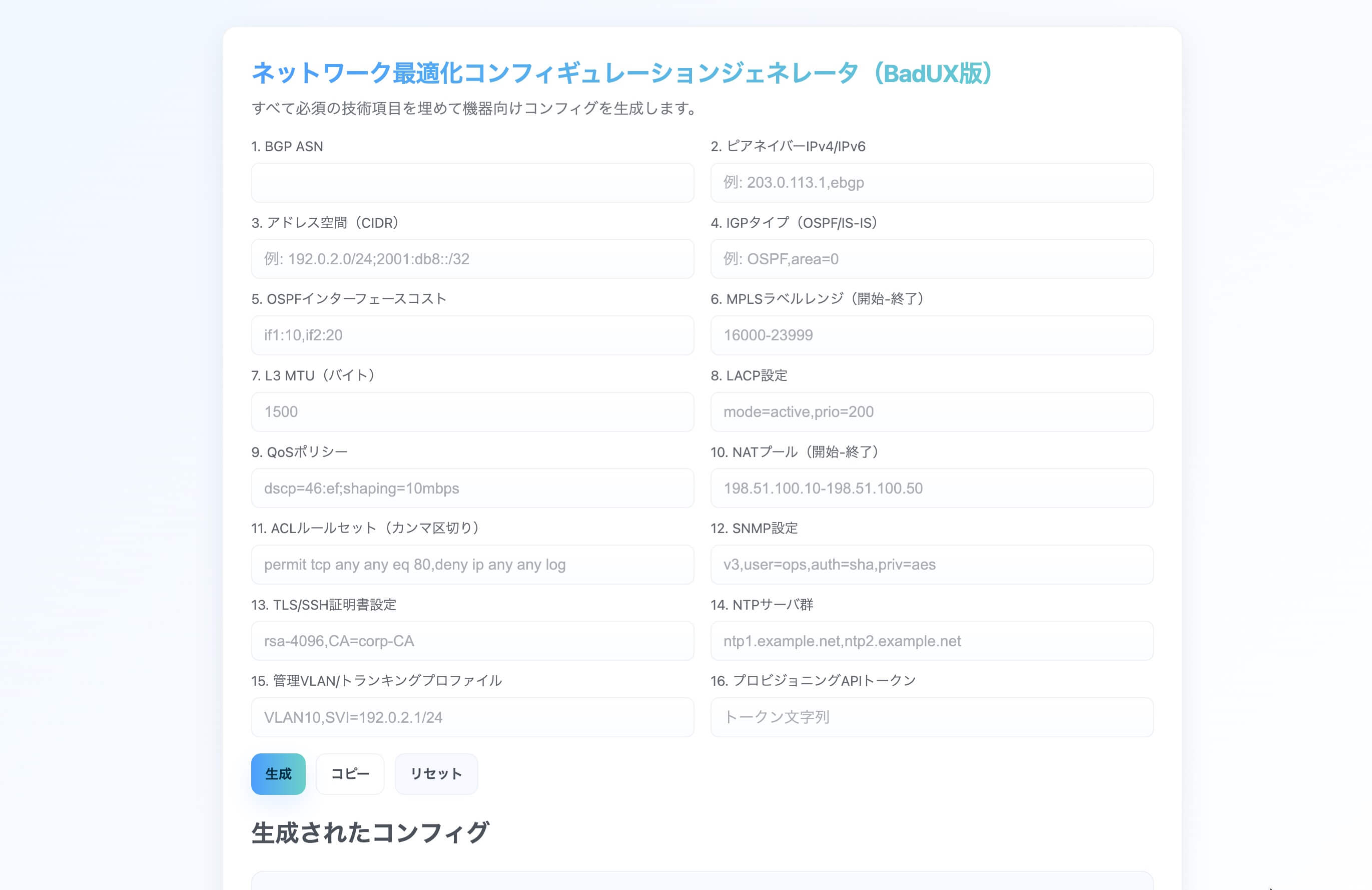
Task: Select the アドレス空間（CIDR）input field
Action: pyautogui.click(x=472, y=259)
